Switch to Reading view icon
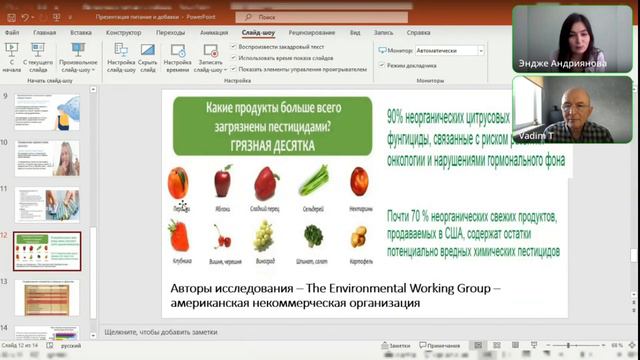 [516, 345]
